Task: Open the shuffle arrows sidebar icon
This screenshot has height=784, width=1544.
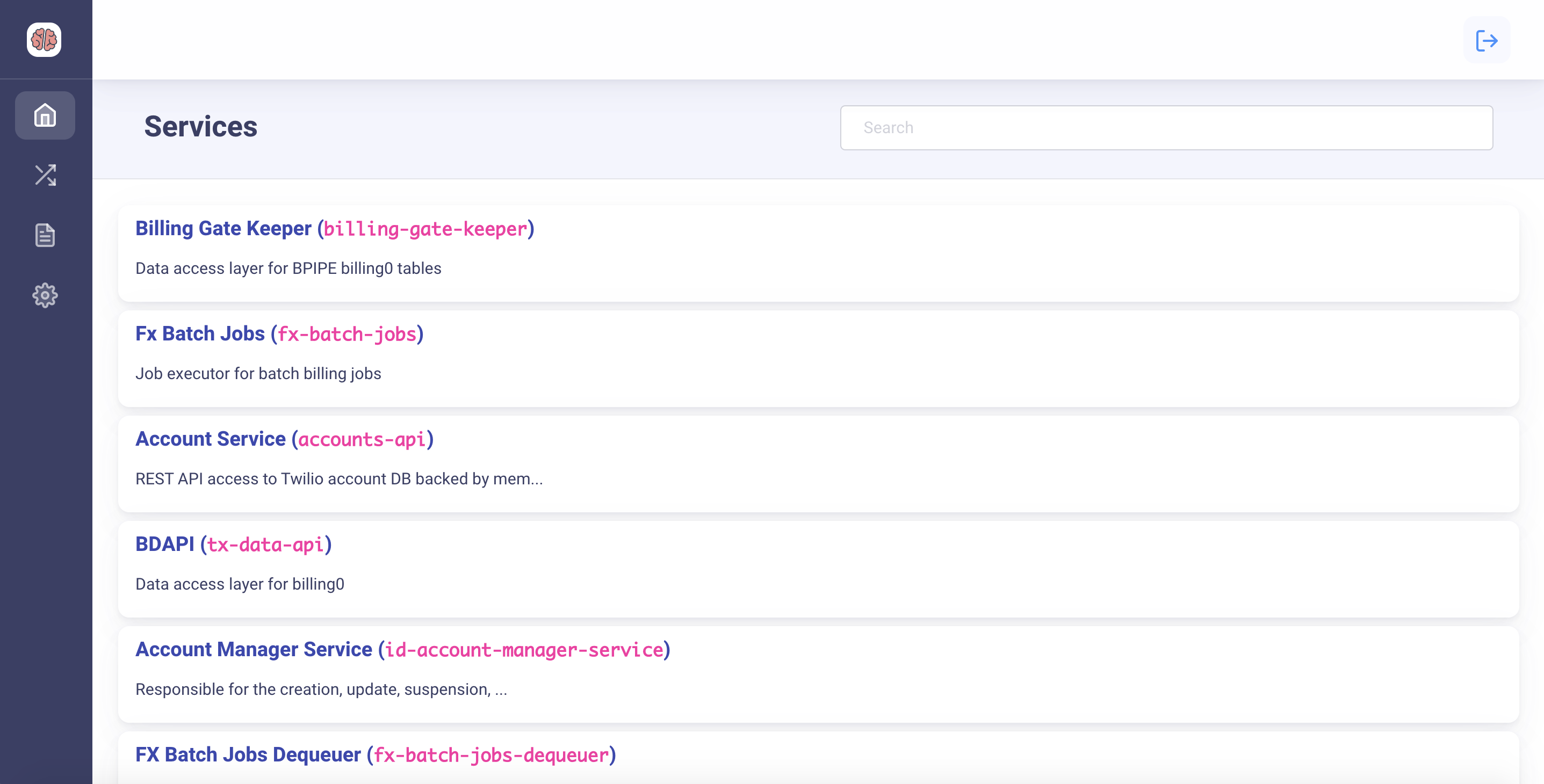Action: point(45,175)
